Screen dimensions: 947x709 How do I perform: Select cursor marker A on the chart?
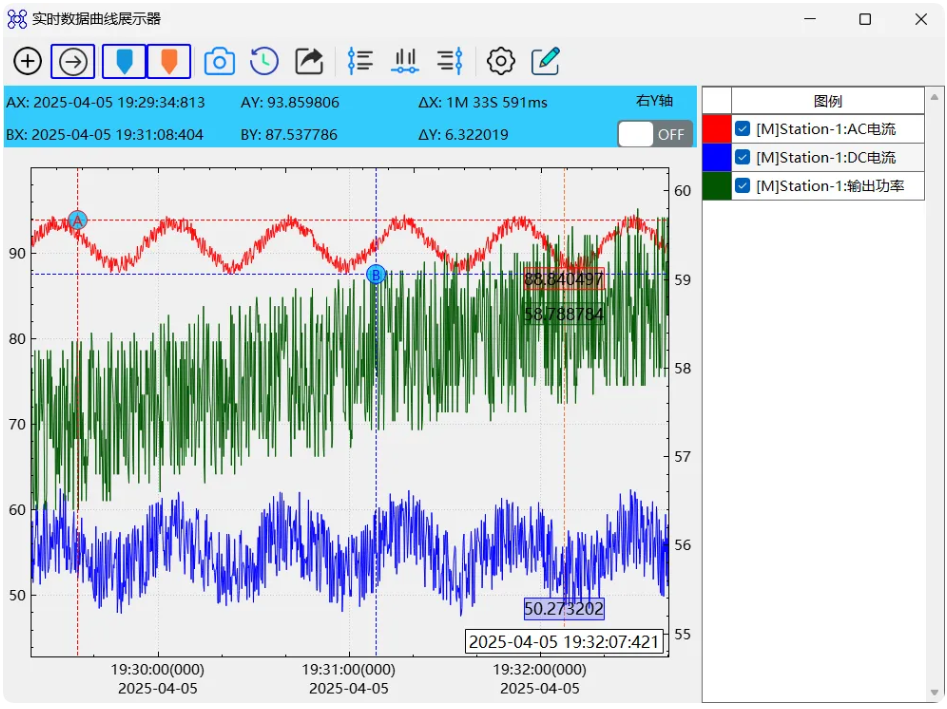coord(77,220)
